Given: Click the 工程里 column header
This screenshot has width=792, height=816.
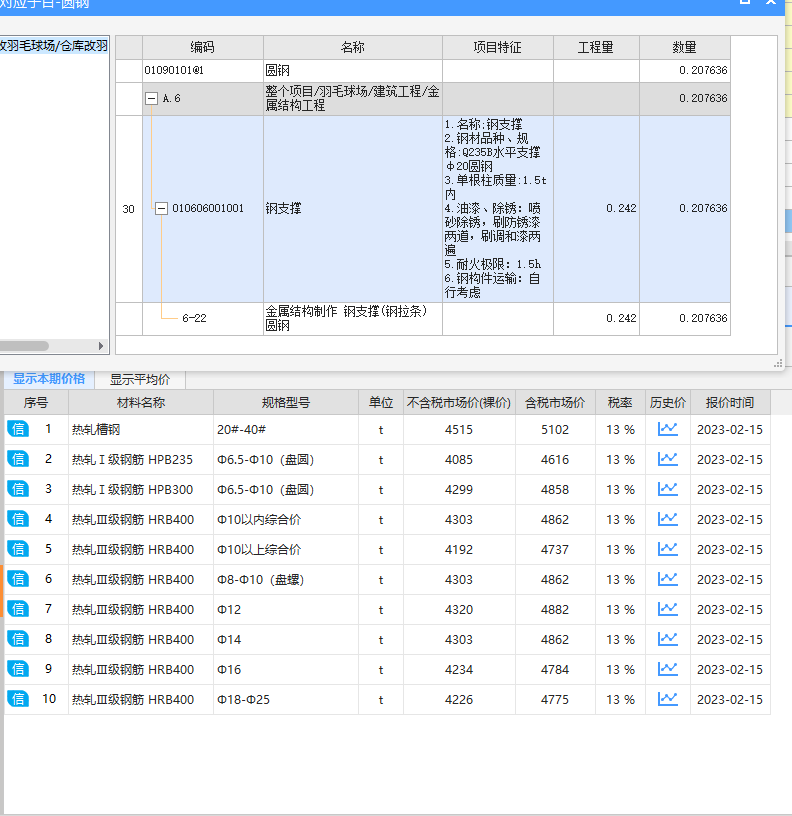Looking at the screenshot, I should point(596,47).
